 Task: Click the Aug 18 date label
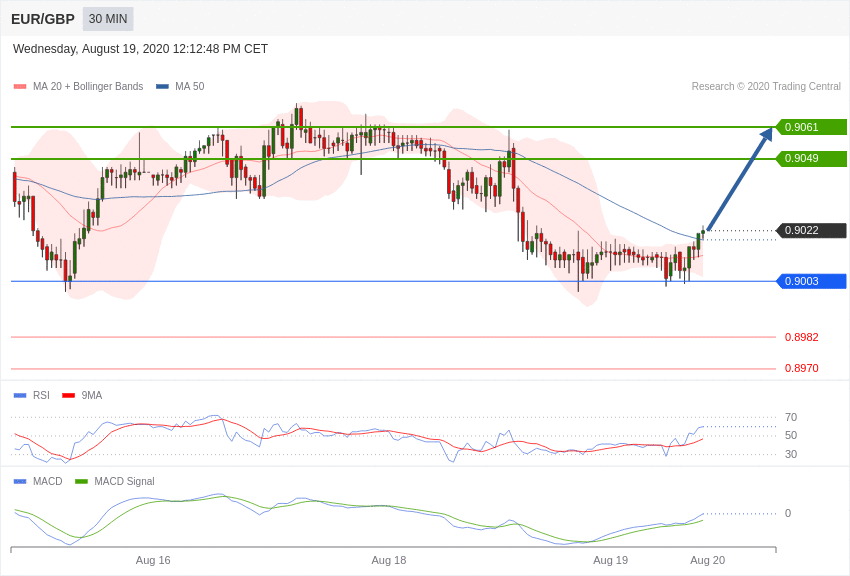point(389,560)
